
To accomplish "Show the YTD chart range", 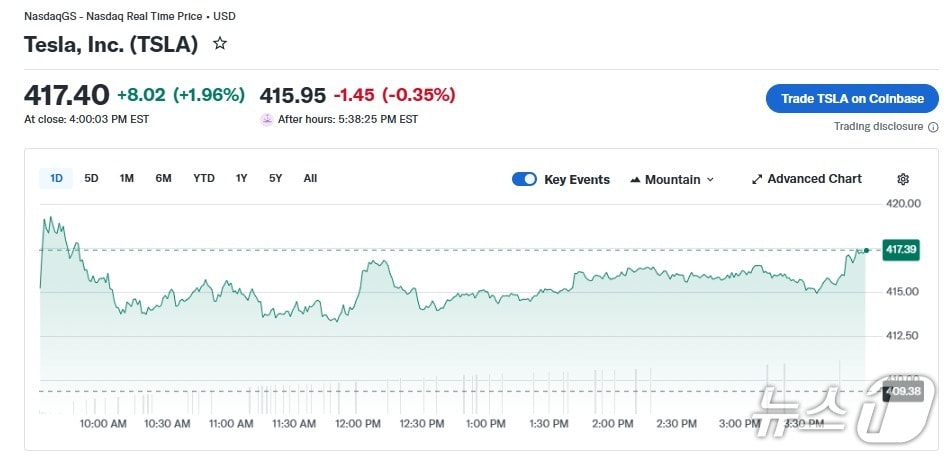I will pyautogui.click(x=204, y=178).
